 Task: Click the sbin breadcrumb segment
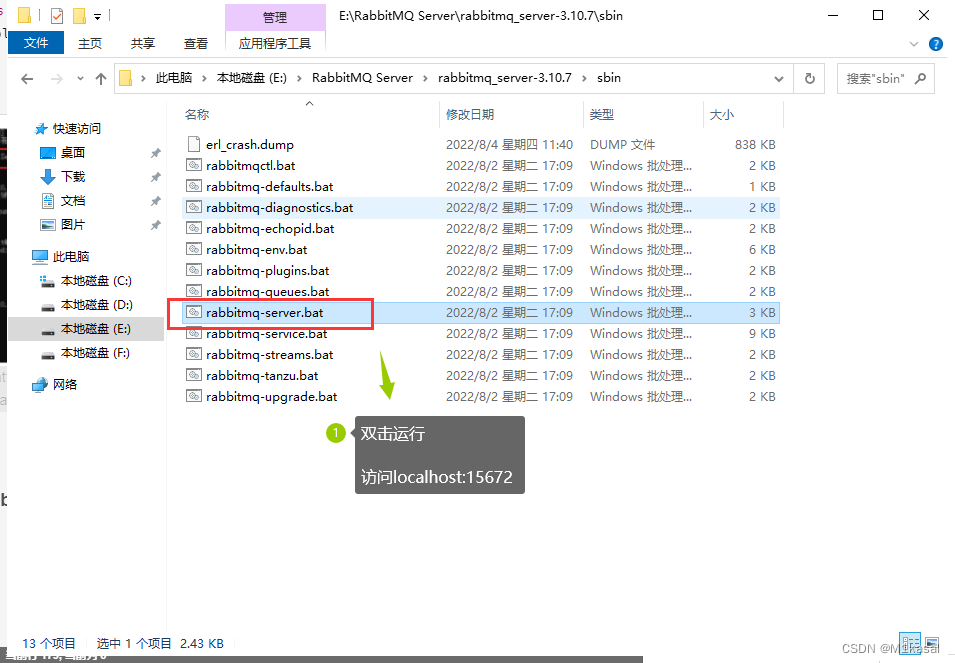[609, 78]
